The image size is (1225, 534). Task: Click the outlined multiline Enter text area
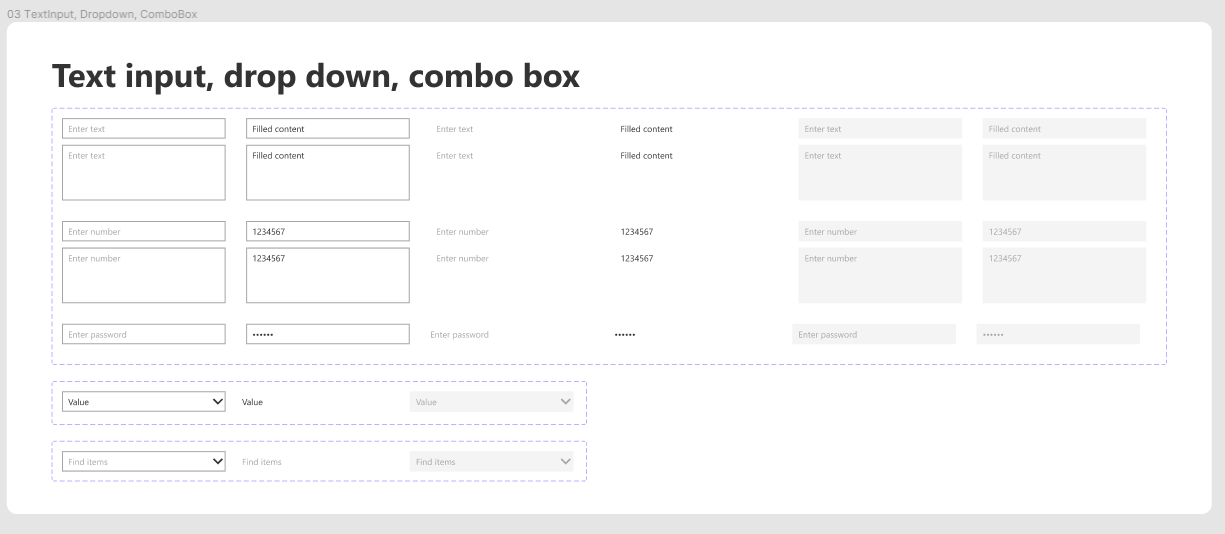coord(144,173)
